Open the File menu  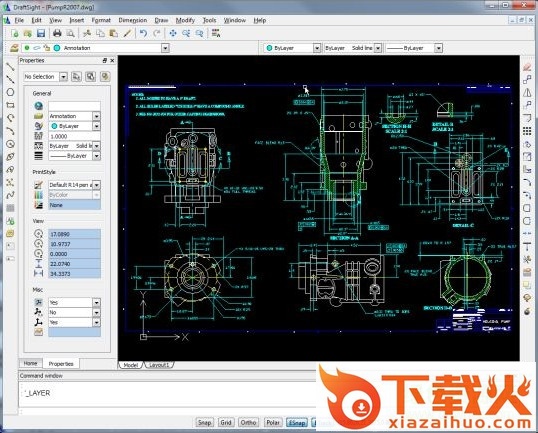pos(19,20)
